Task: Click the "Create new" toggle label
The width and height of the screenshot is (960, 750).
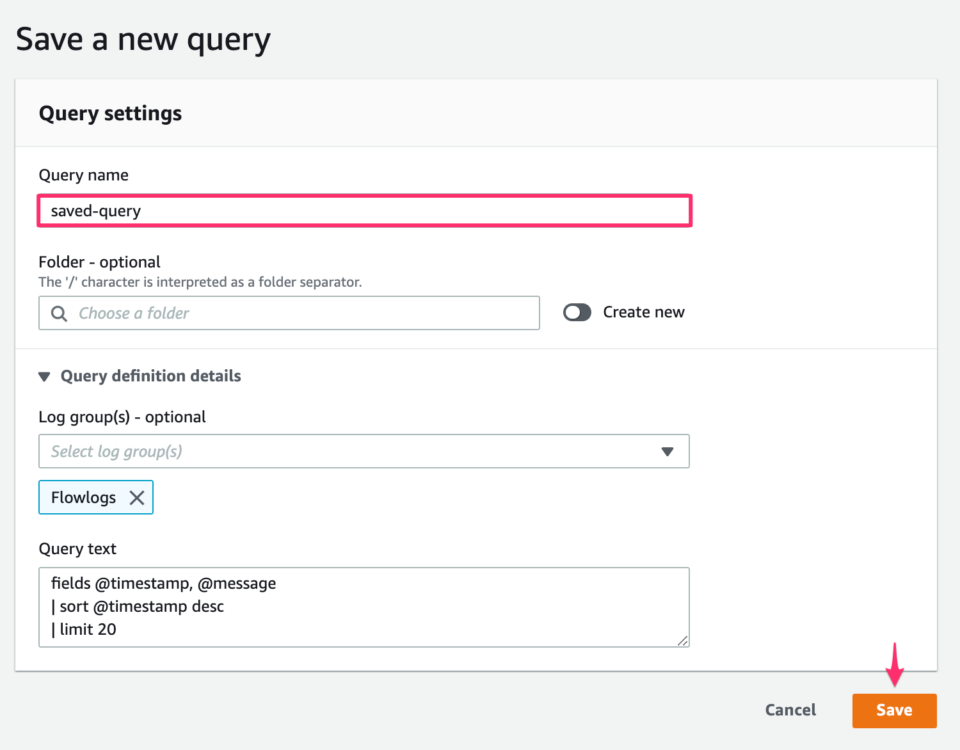Action: (x=643, y=312)
